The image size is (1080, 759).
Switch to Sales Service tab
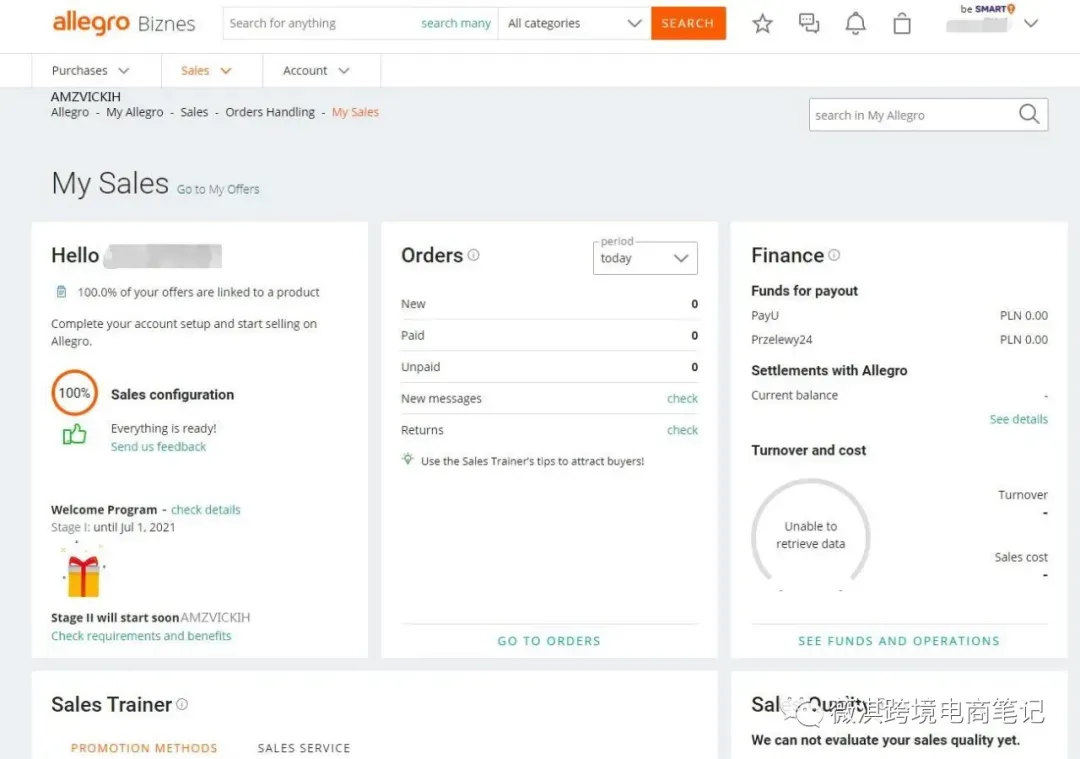pyautogui.click(x=304, y=748)
